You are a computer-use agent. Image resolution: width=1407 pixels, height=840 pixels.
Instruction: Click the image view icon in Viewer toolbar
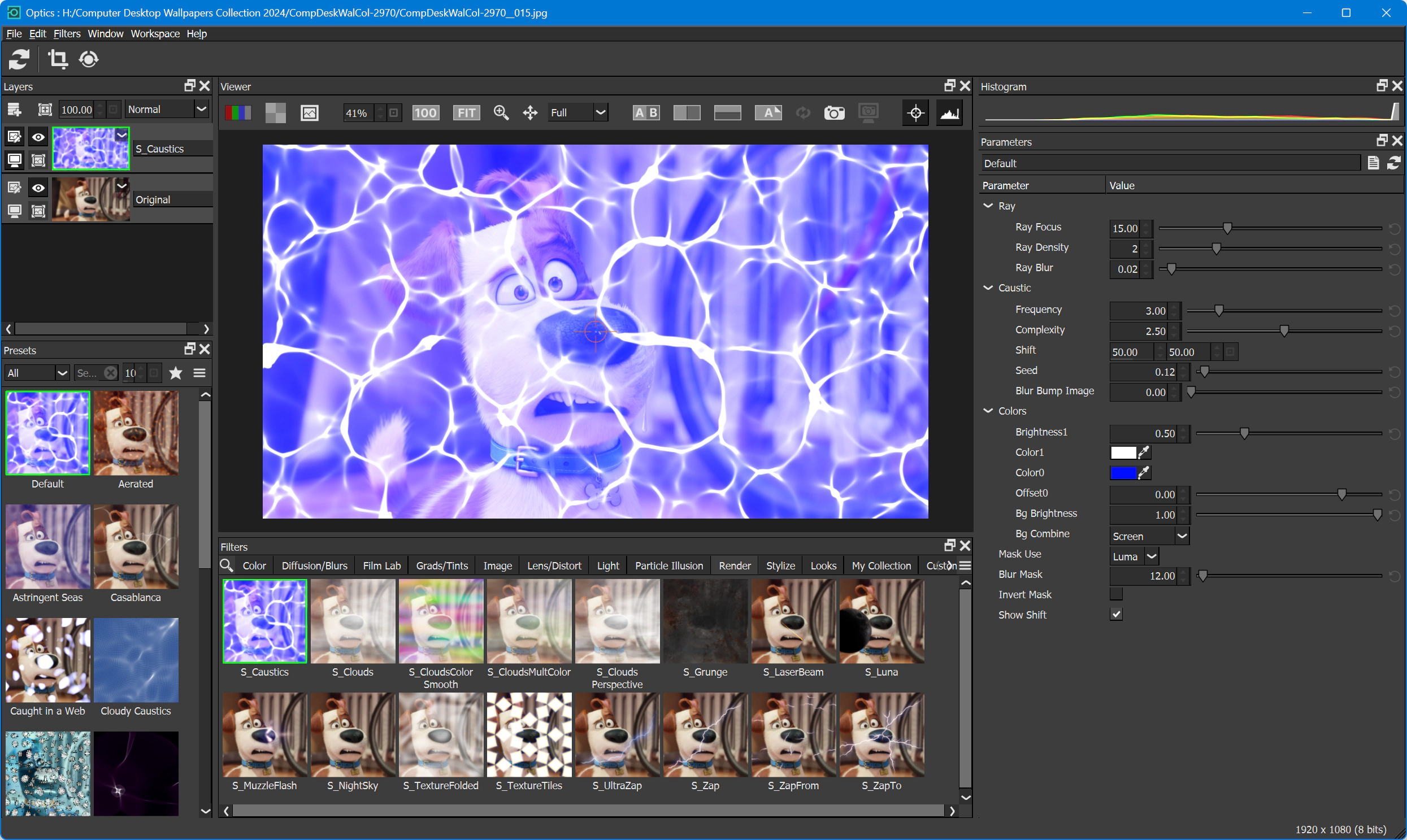coord(310,112)
